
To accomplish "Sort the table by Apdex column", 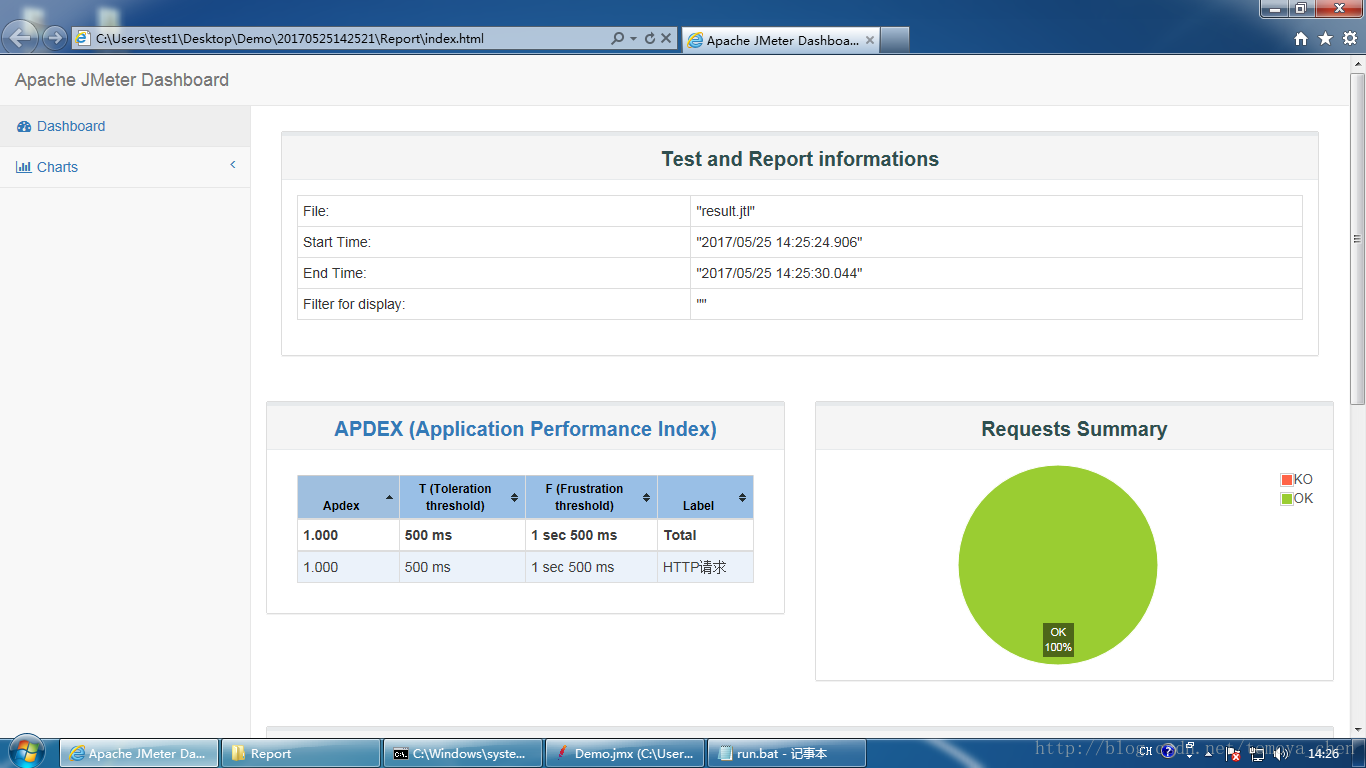I will click(x=348, y=497).
